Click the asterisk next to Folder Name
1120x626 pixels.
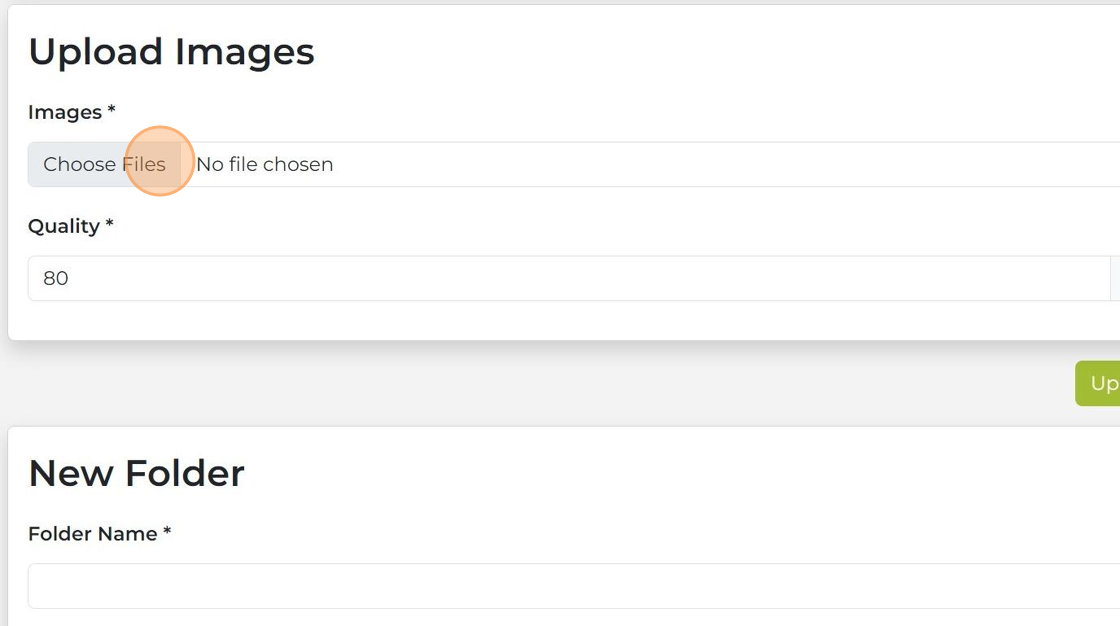167,534
